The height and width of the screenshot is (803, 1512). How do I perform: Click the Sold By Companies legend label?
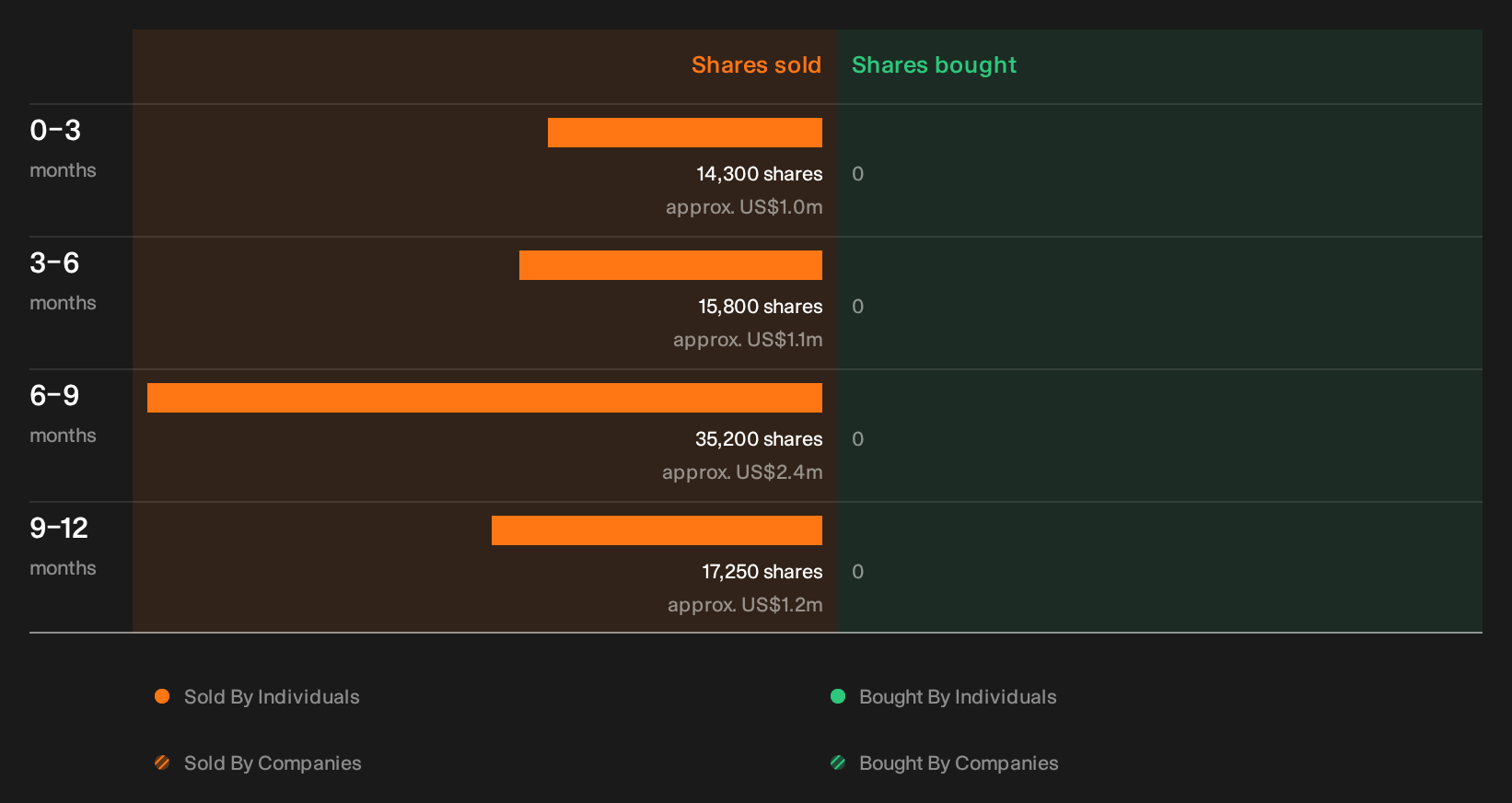pyautogui.click(x=273, y=763)
